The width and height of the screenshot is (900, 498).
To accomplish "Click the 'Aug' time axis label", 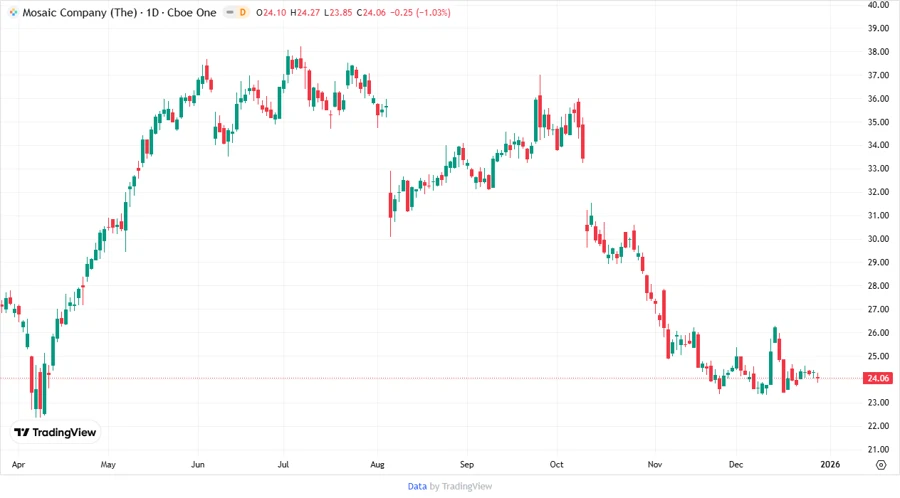I will pos(377,464).
